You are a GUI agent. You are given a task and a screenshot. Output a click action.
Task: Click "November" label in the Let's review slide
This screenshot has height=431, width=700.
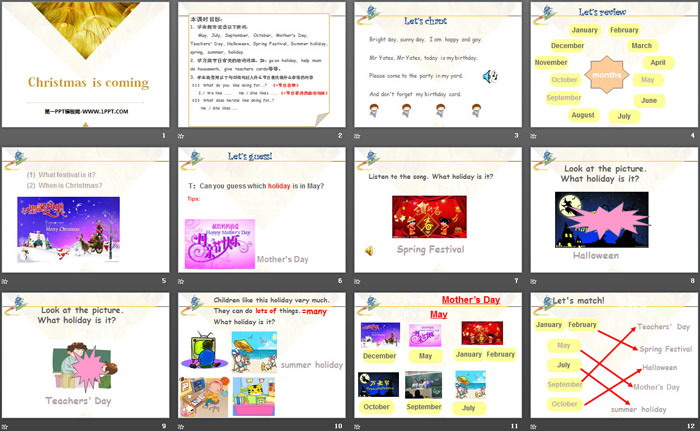[x=551, y=62]
